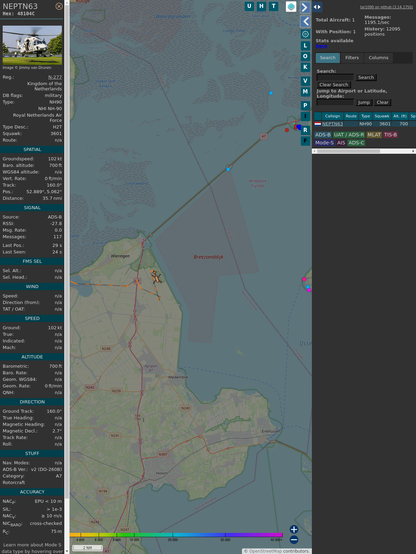Click the MLAT legend label

[x=374, y=135]
